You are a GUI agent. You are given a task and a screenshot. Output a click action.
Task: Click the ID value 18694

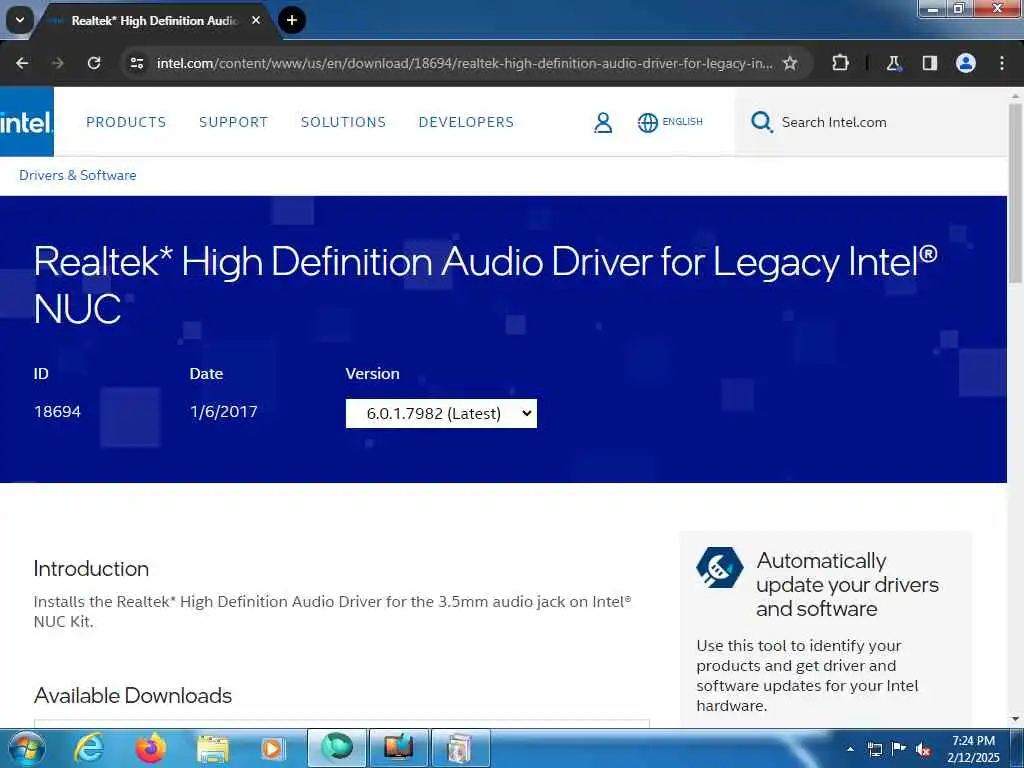(57, 411)
